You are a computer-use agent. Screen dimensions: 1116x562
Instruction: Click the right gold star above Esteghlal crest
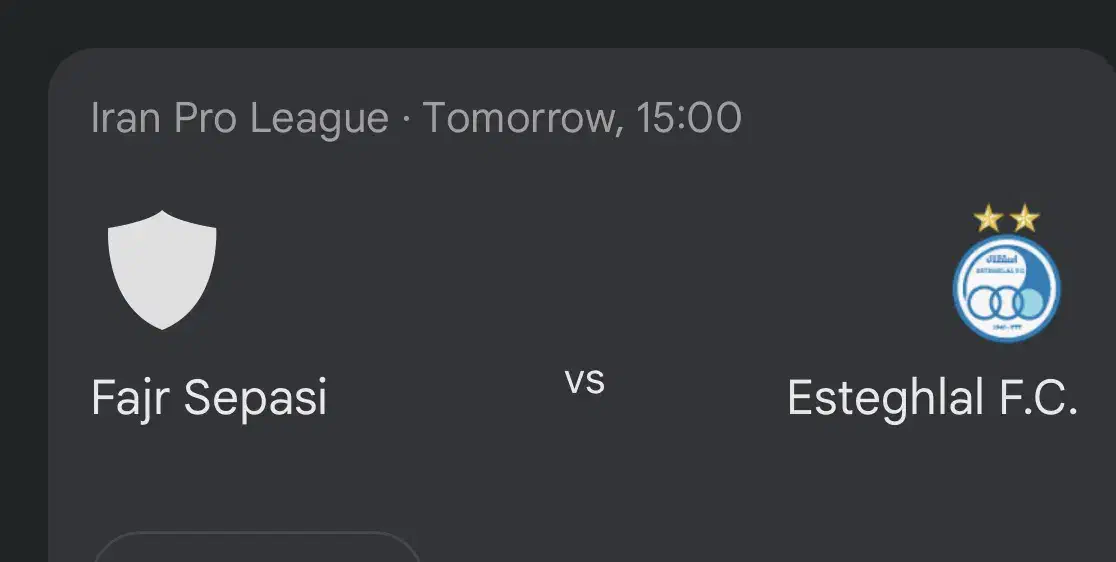(x=1025, y=219)
